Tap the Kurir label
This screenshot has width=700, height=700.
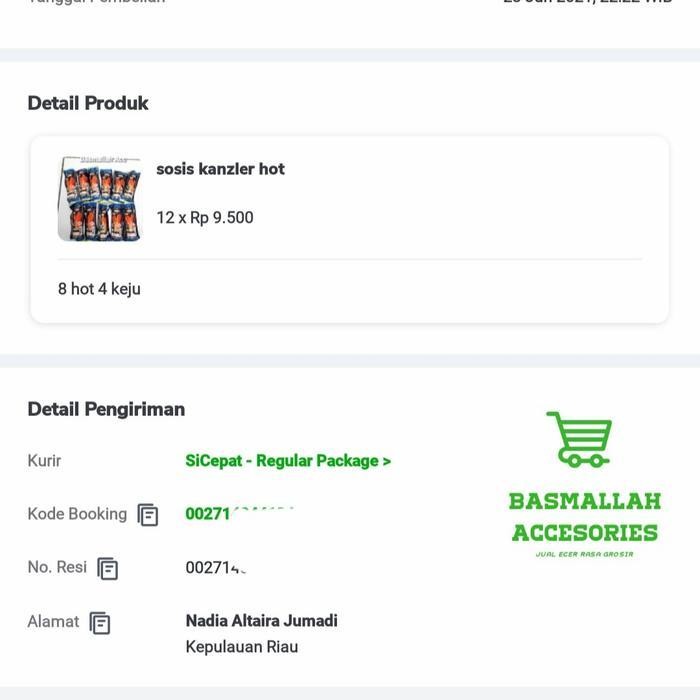(x=44, y=461)
